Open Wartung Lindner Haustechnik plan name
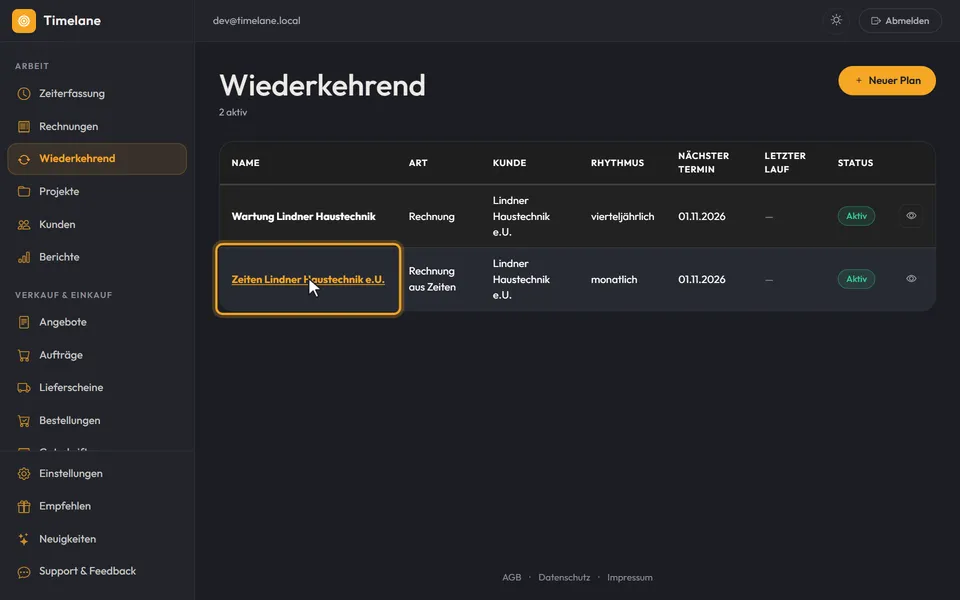 (304, 216)
